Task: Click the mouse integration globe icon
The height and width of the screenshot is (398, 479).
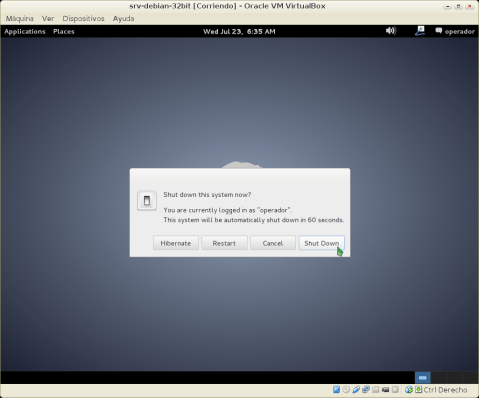Action: (409, 389)
